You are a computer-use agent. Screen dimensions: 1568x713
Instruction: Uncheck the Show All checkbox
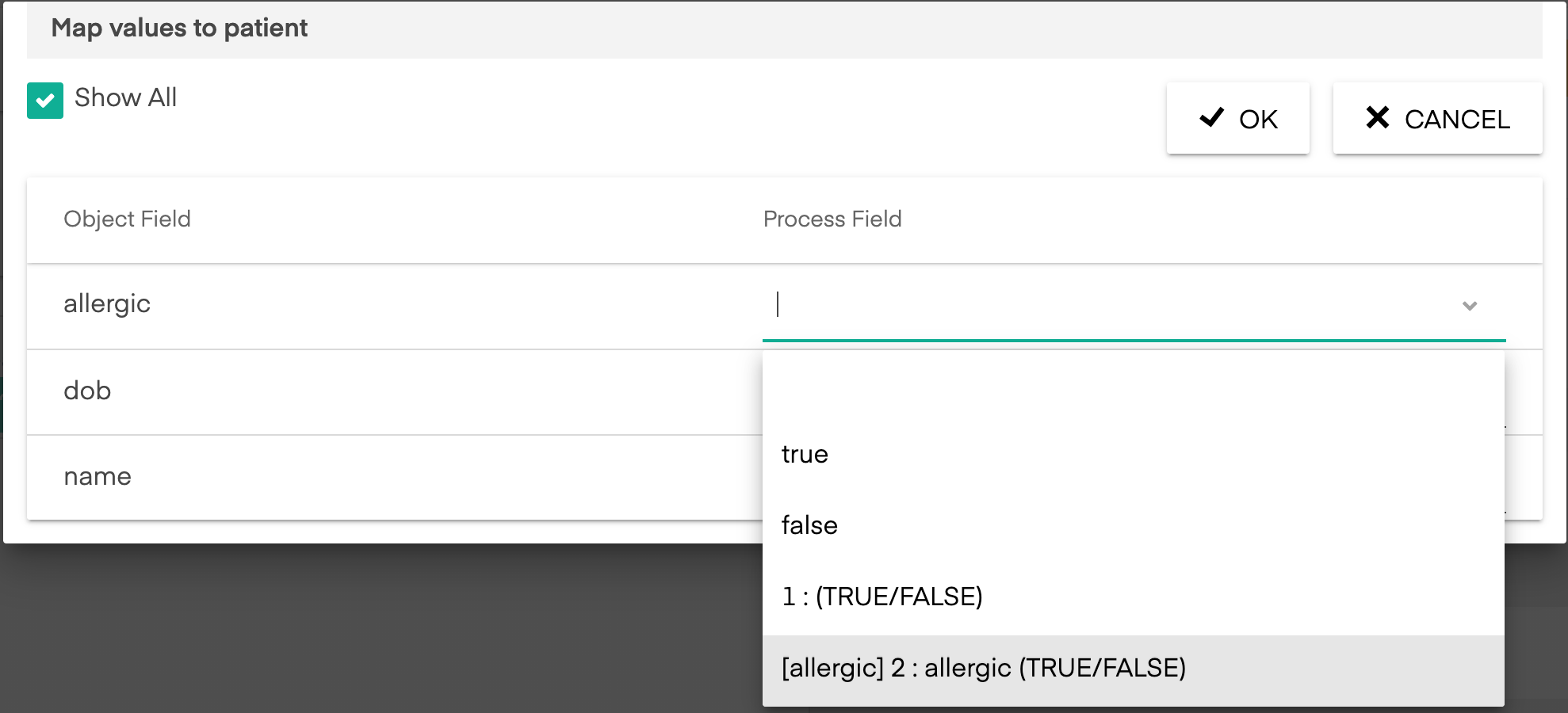tap(45, 101)
